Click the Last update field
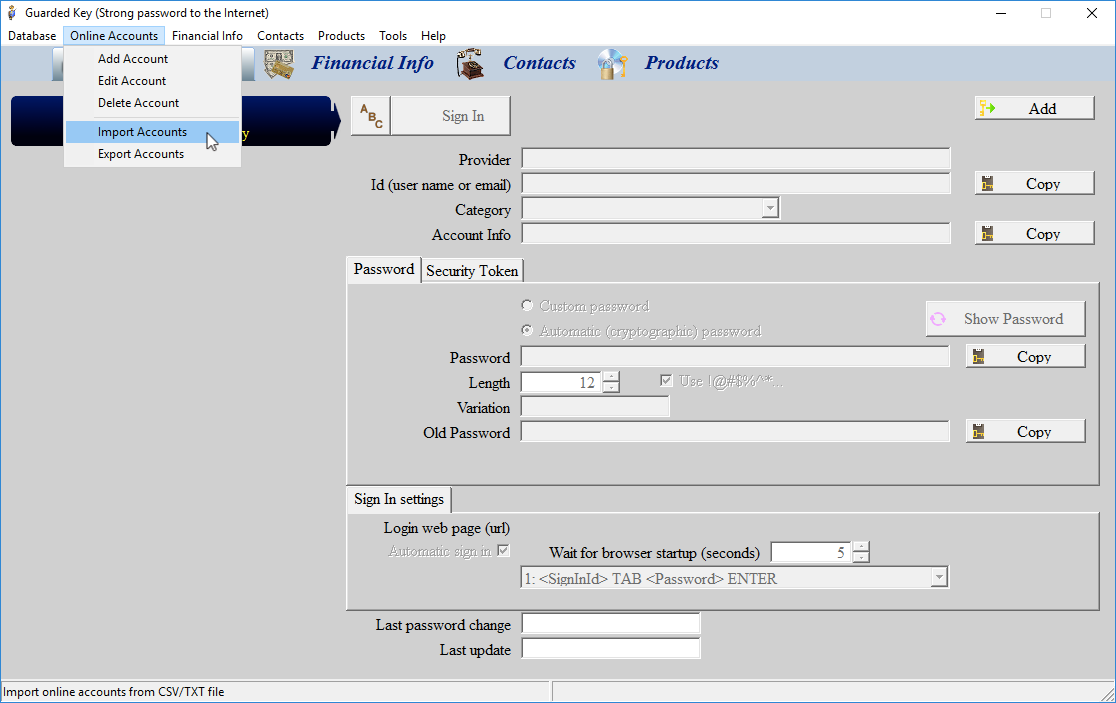 (611, 648)
